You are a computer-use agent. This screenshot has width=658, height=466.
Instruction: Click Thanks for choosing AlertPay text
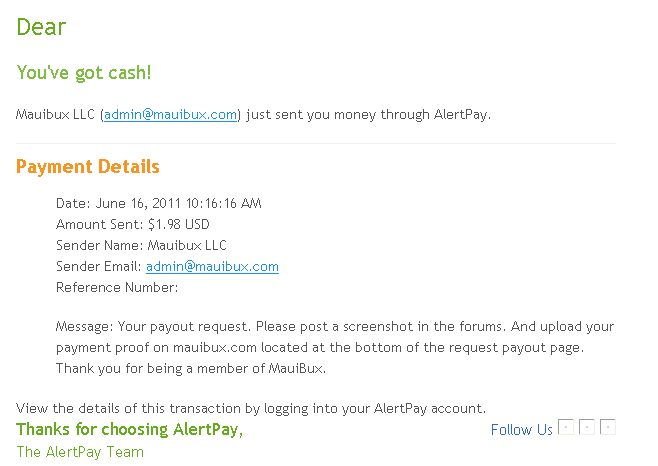129,429
